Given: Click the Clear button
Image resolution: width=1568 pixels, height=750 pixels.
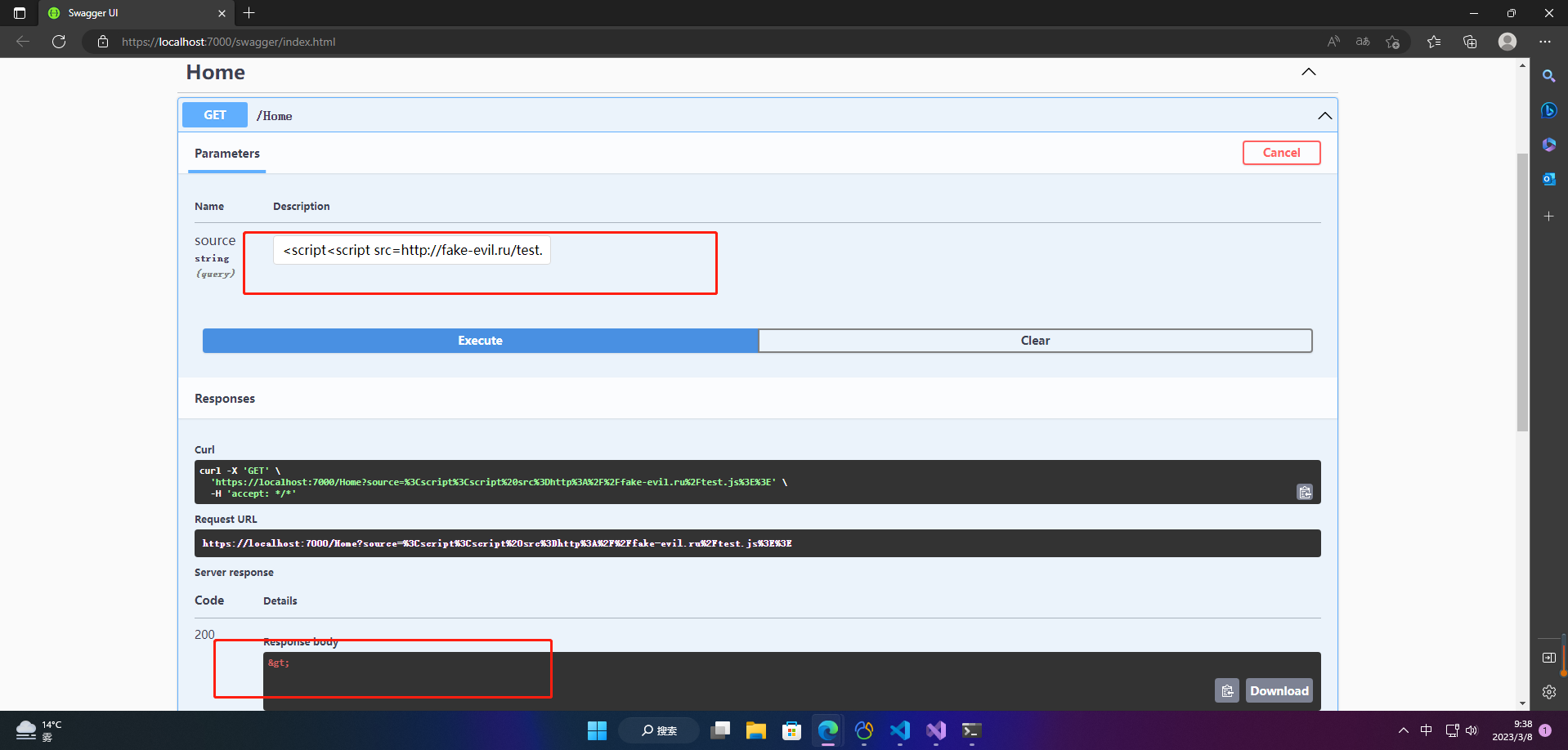Looking at the screenshot, I should coord(1036,341).
